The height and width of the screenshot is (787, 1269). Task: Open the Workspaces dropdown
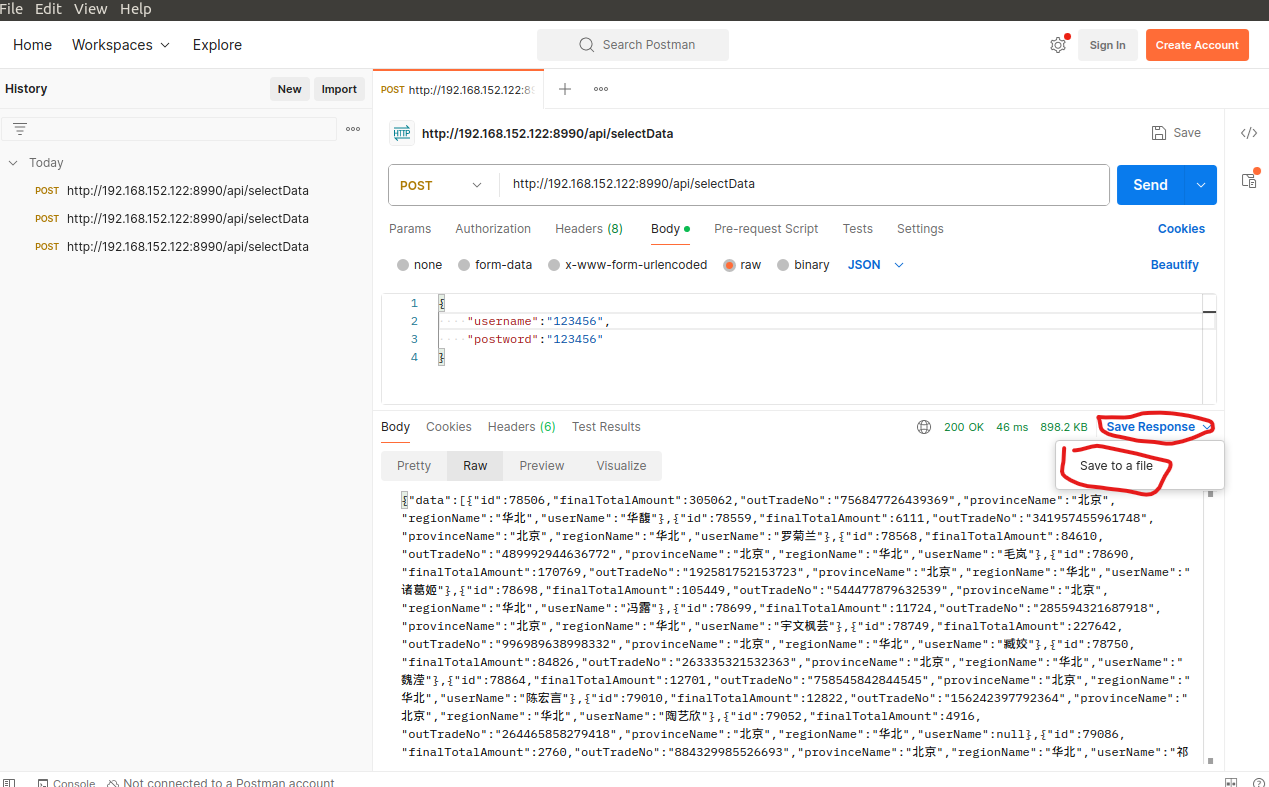[x=121, y=45]
